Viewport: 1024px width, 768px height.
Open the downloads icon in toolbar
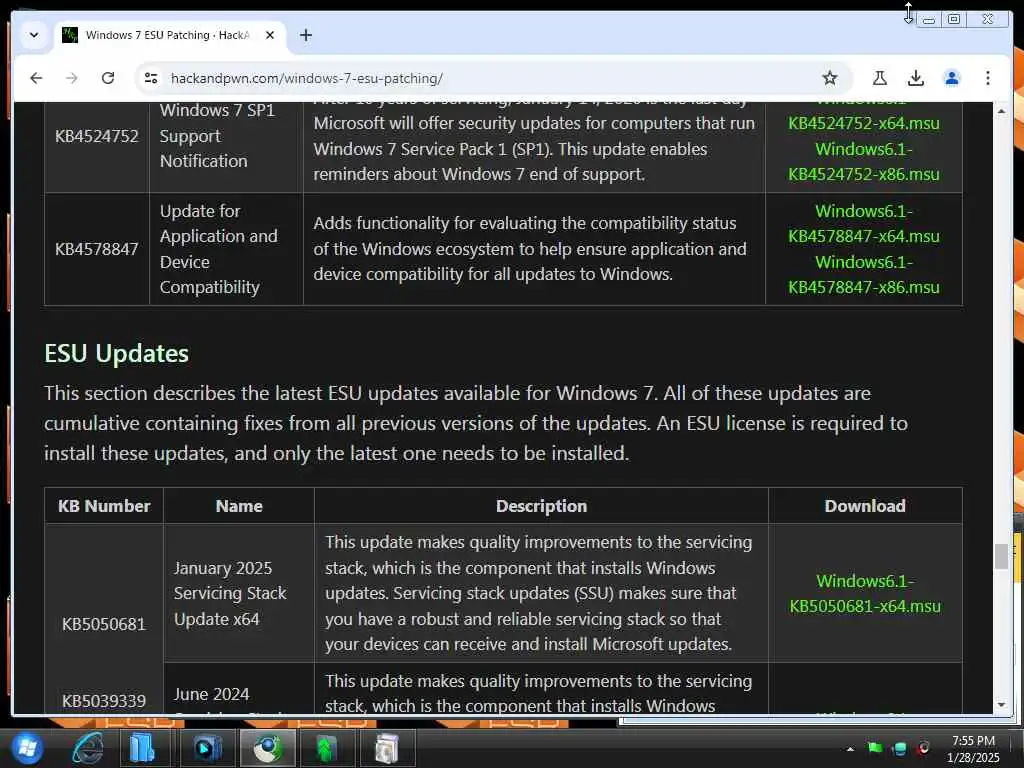[x=916, y=78]
